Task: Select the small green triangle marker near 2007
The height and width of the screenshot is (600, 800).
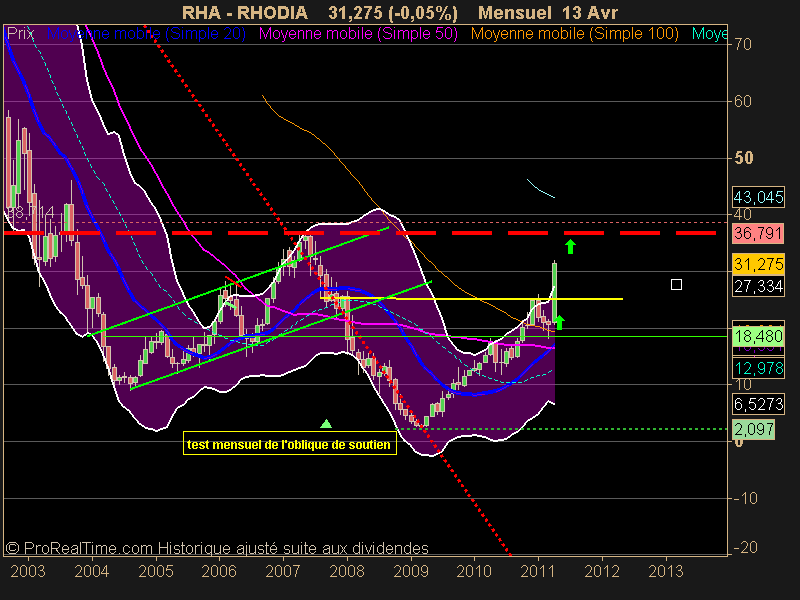Action: (x=326, y=423)
